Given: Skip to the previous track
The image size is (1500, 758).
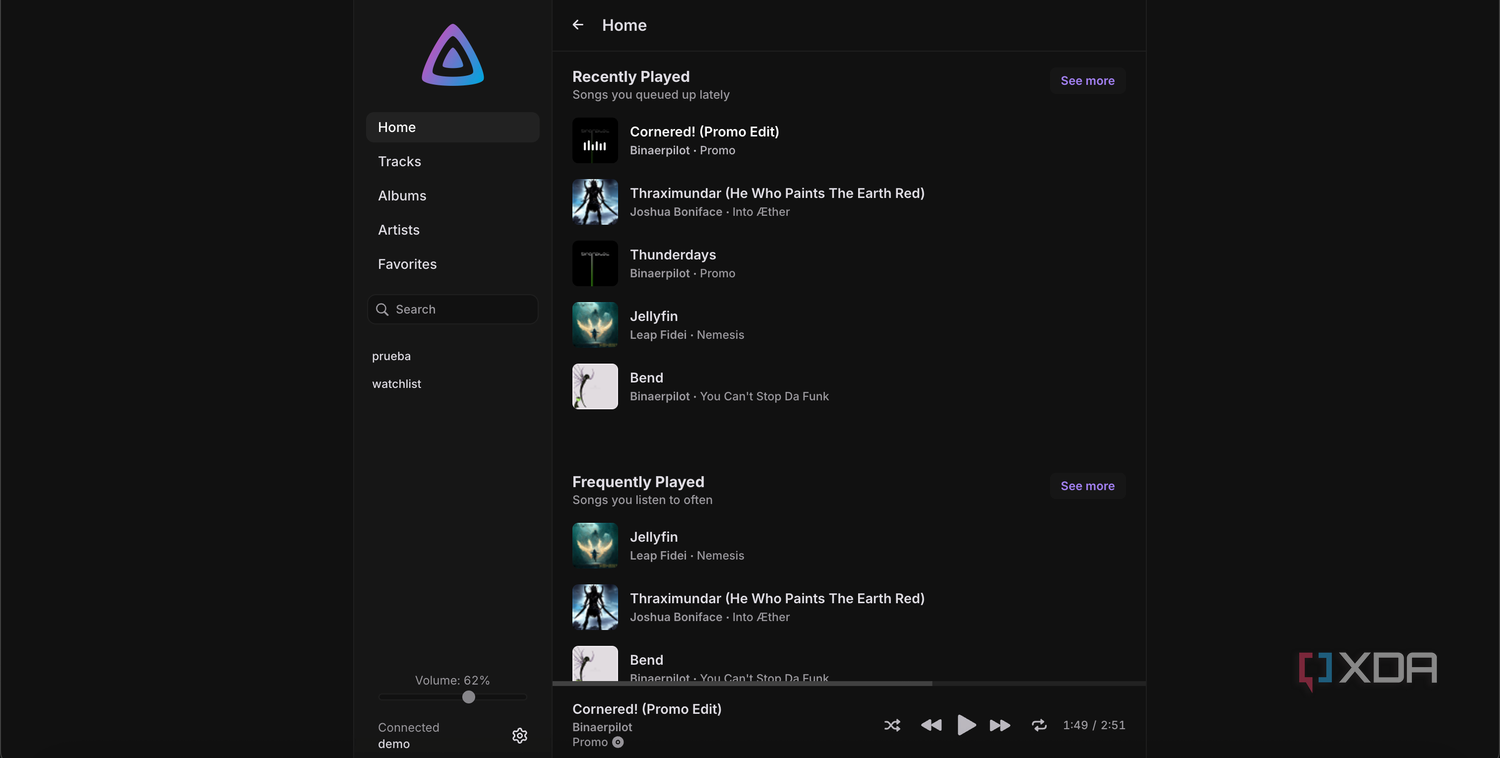Looking at the screenshot, I should tap(931, 725).
